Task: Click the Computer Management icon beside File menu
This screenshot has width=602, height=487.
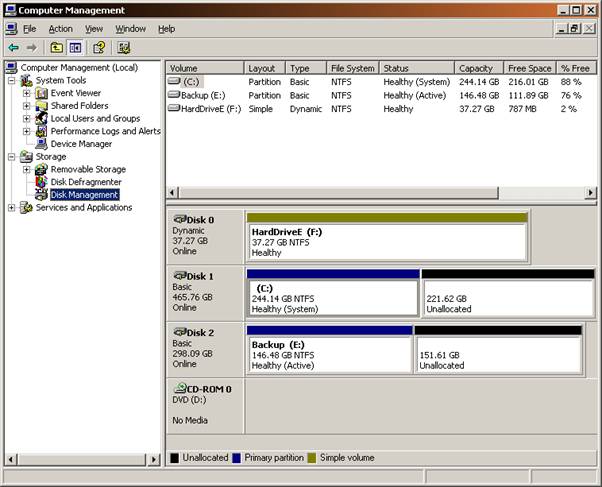Action: tap(12, 29)
